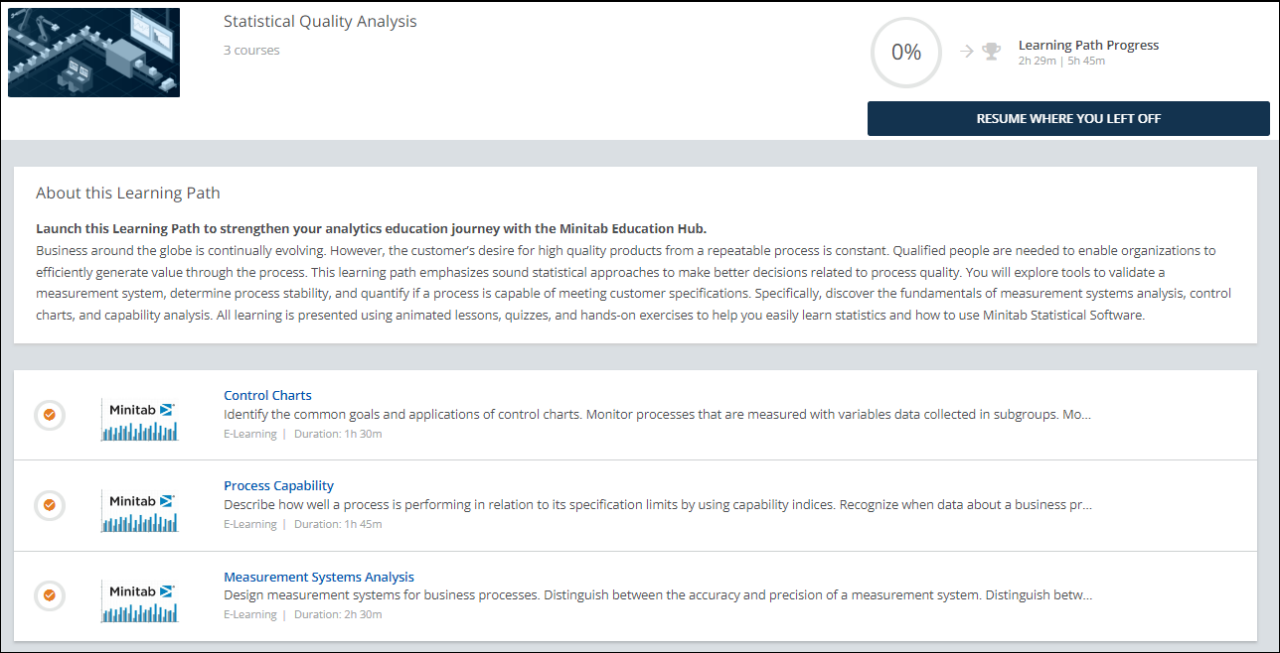The image size is (1280, 653).
Task: Click the 3 courses count text
Action: [251, 50]
